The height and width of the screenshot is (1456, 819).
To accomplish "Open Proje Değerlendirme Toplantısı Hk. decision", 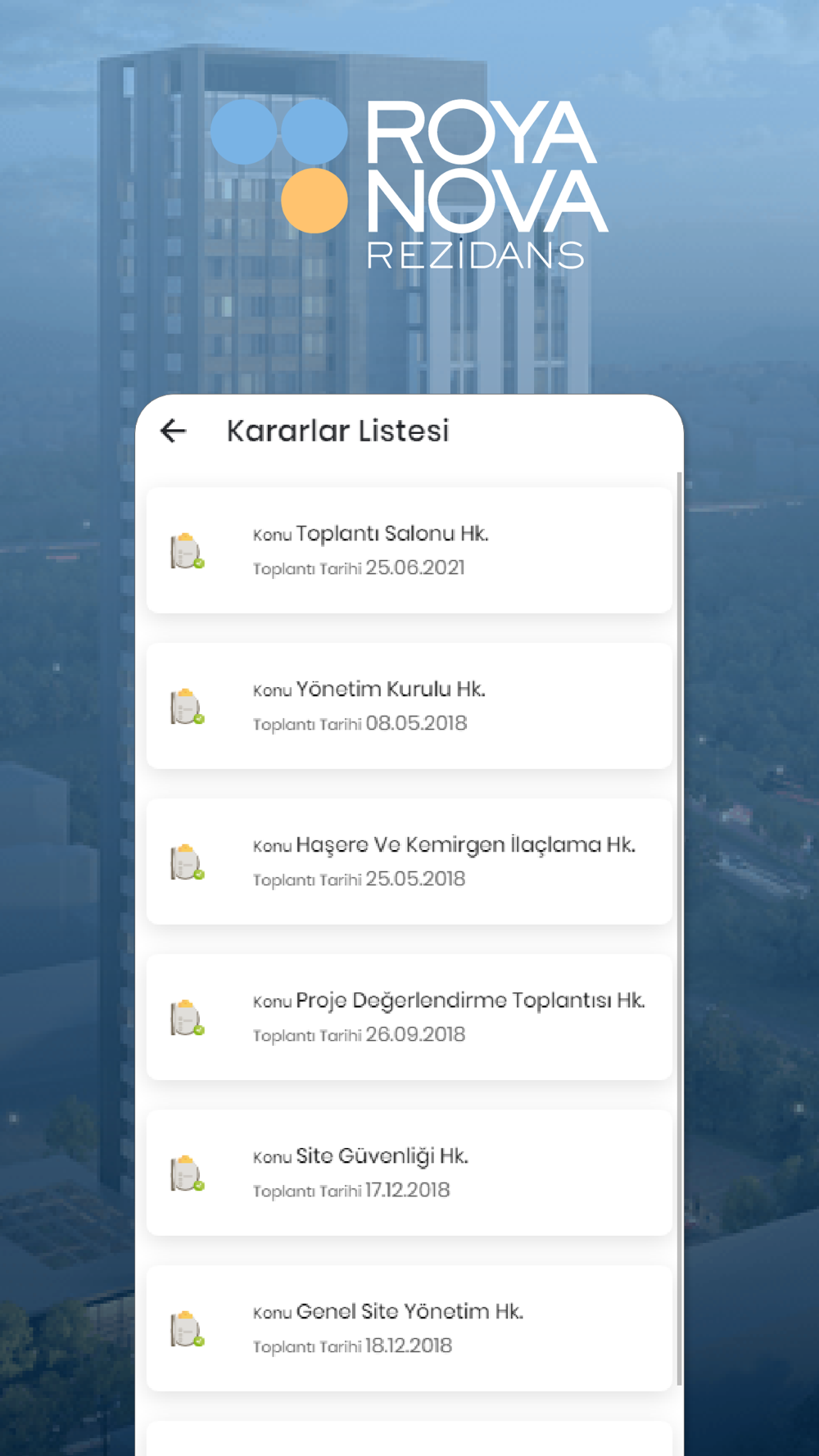I will (409, 1017).
